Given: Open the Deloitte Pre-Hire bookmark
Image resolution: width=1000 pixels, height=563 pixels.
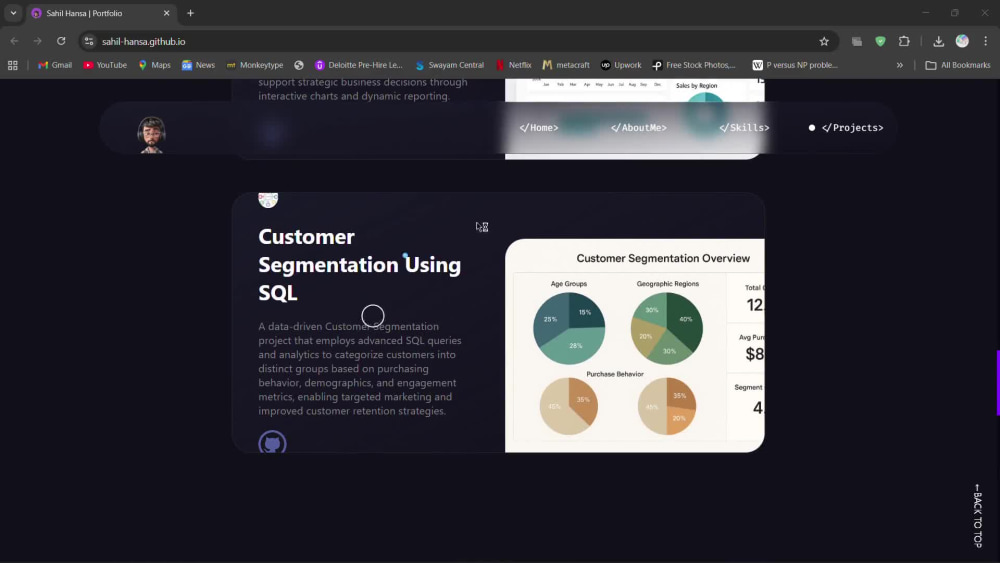Looking at the screenshot, I should 359,65.
